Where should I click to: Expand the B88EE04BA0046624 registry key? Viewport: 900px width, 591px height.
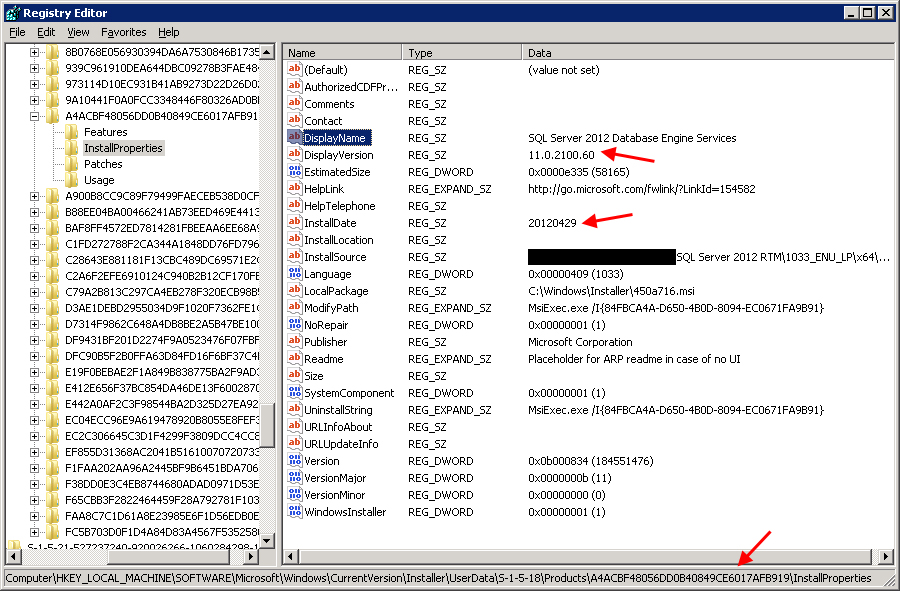pyautogui.click(x=34, y=212)
